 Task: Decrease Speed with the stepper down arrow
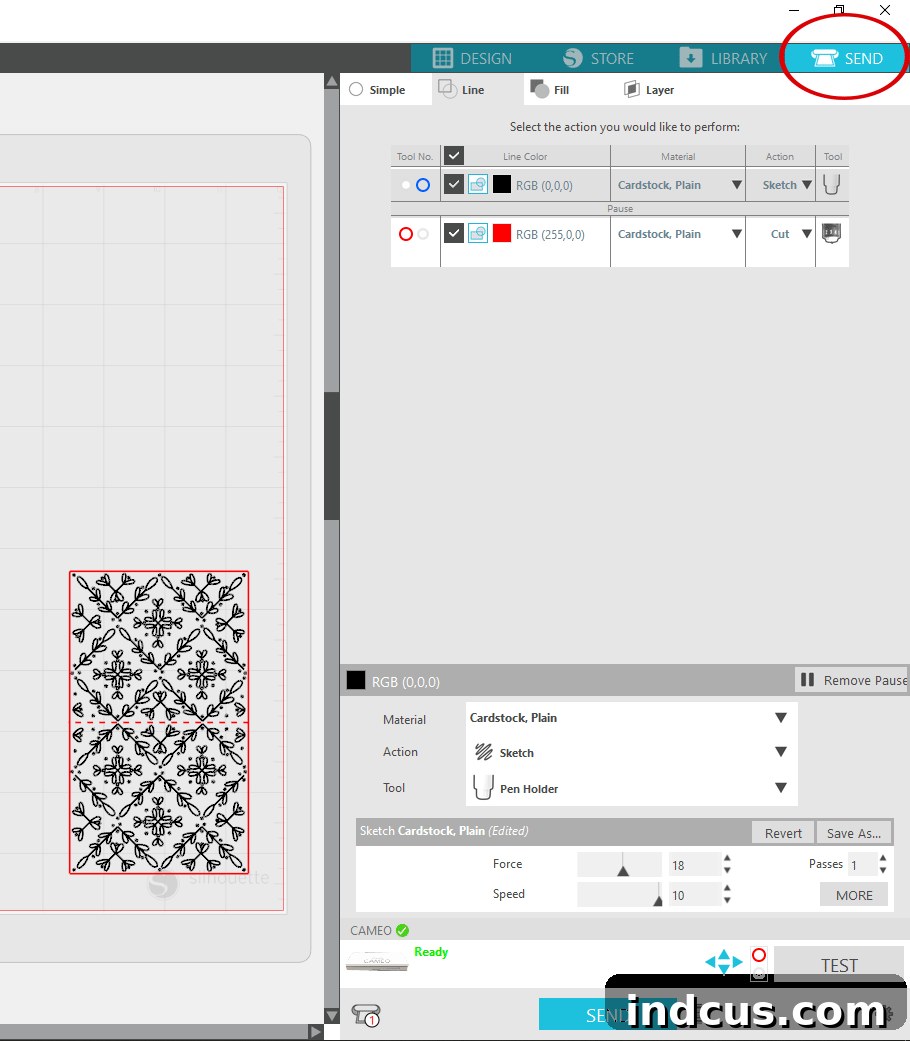727,901
